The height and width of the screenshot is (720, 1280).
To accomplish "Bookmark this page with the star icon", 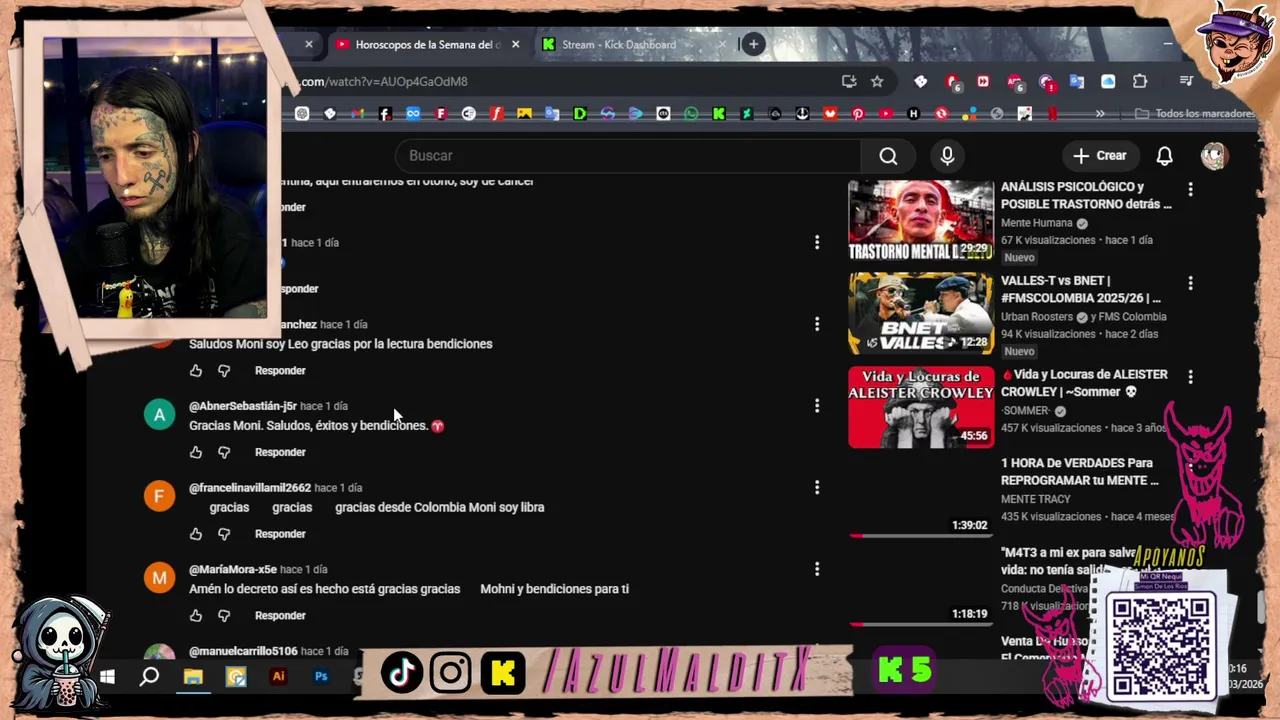I will point(877,81).
